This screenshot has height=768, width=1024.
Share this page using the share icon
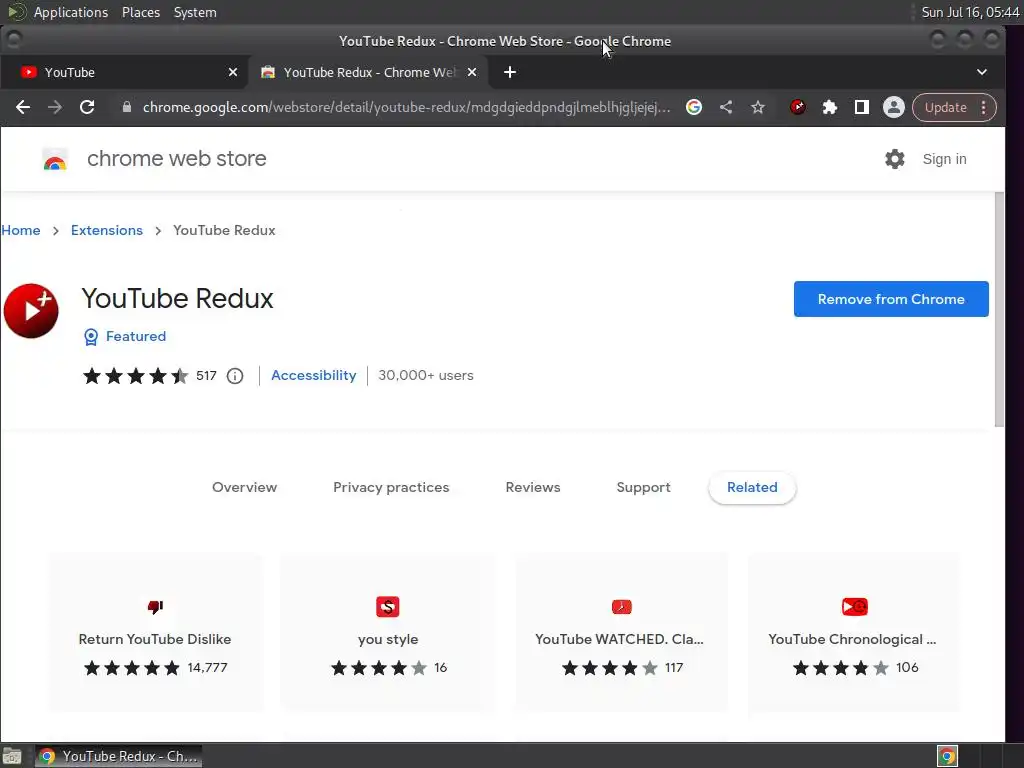[x=726, y=107]
